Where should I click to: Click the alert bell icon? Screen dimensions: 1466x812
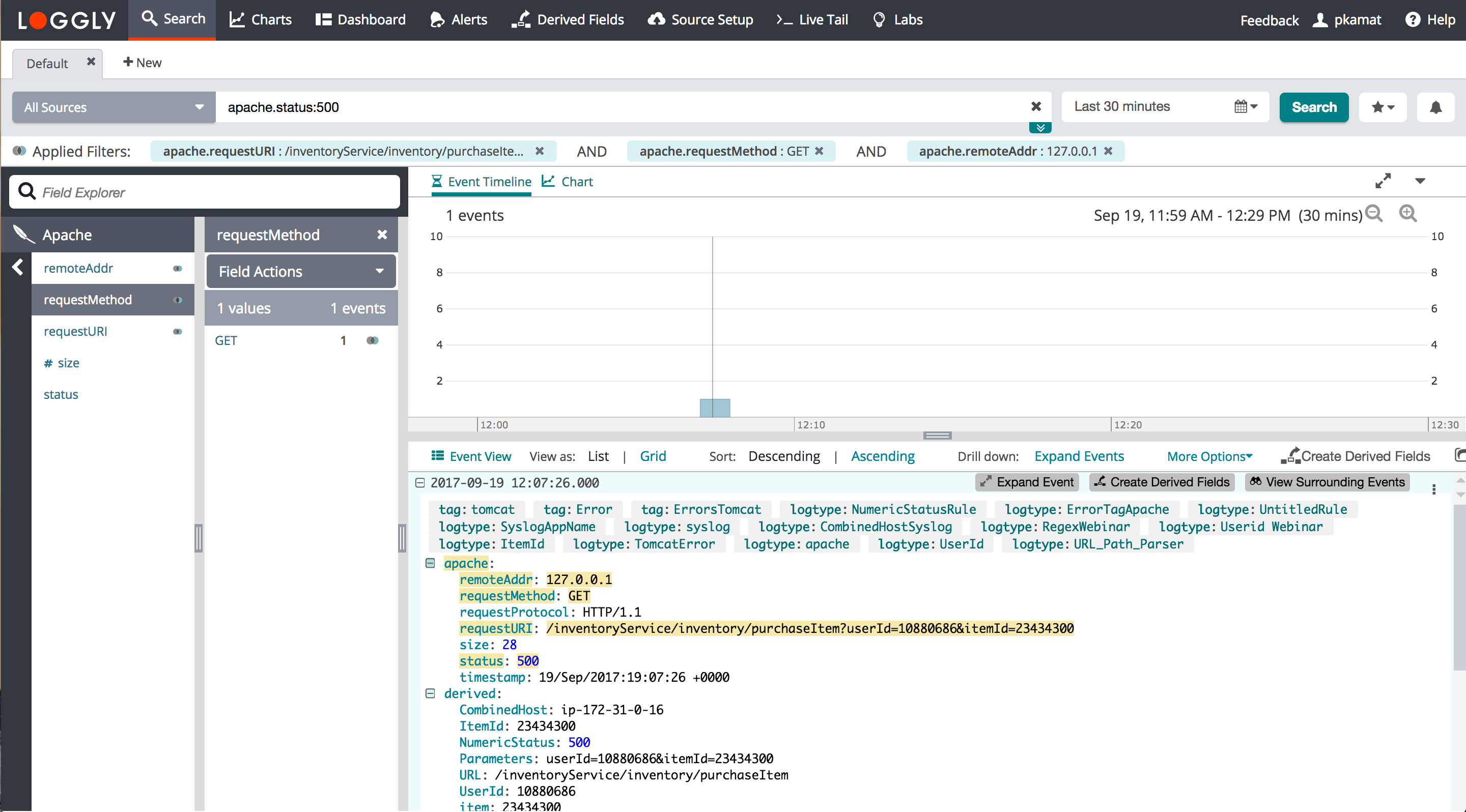(1435, 107)
